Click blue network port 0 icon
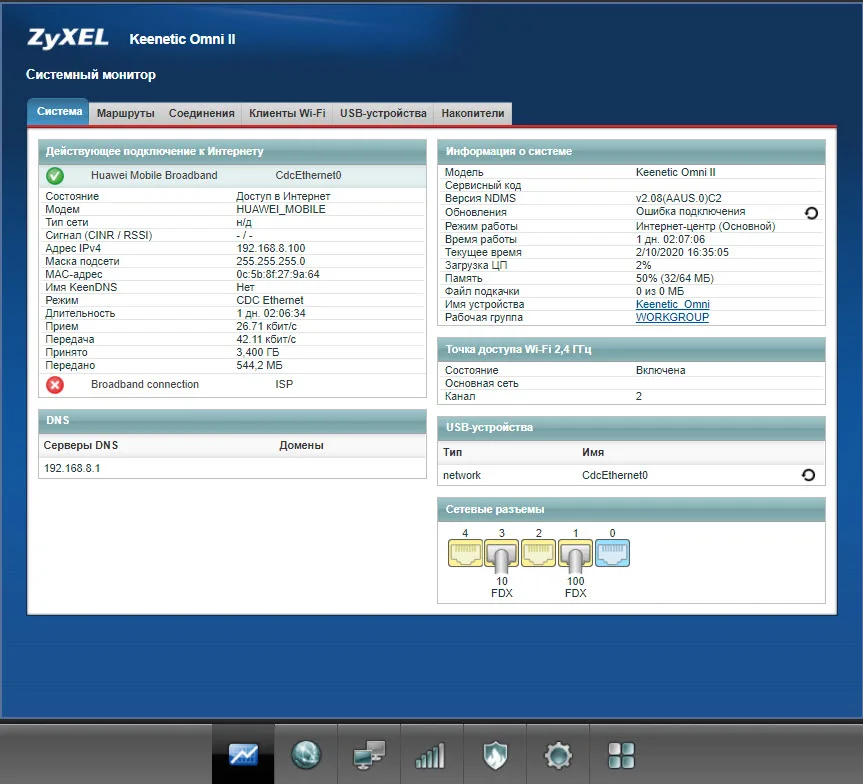This screenshot has width=863, height=784. coord(612,553)
